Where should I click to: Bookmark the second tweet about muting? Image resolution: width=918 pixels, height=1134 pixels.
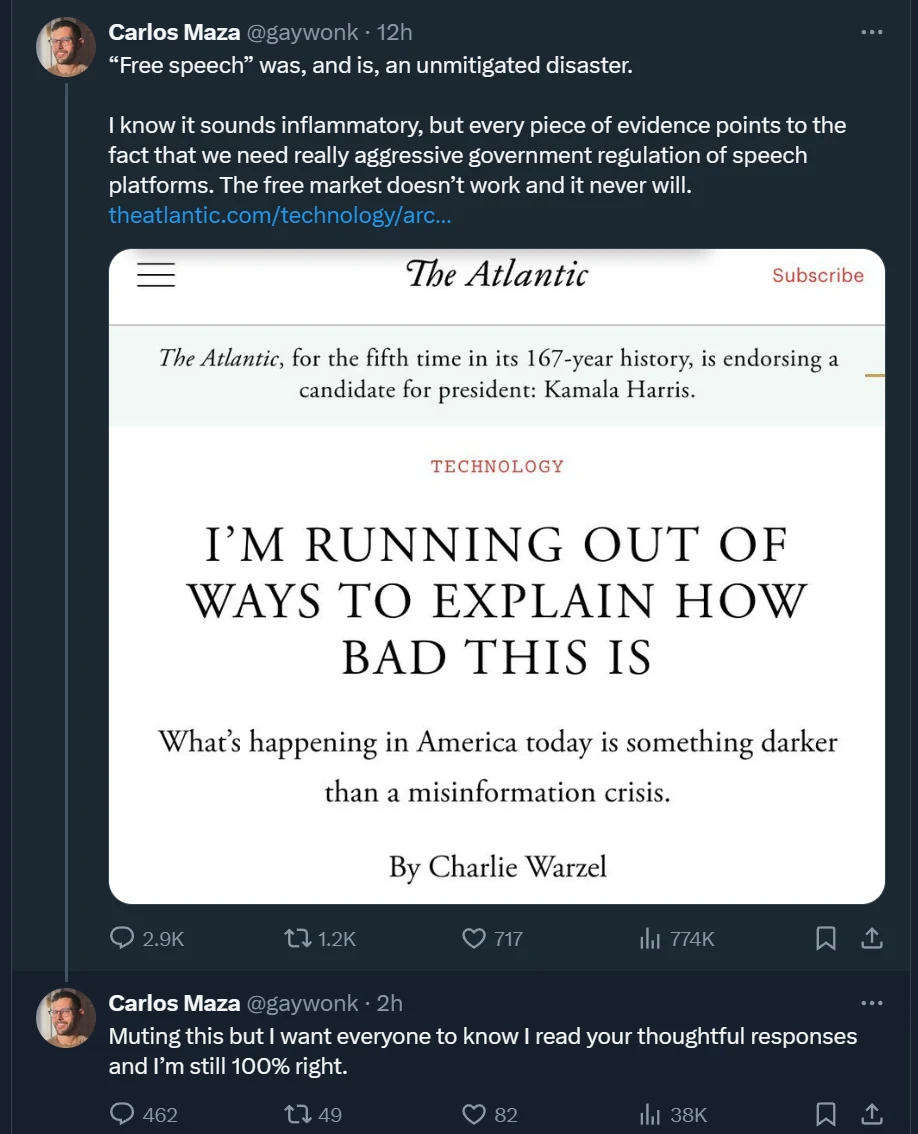coord(825,1114)
